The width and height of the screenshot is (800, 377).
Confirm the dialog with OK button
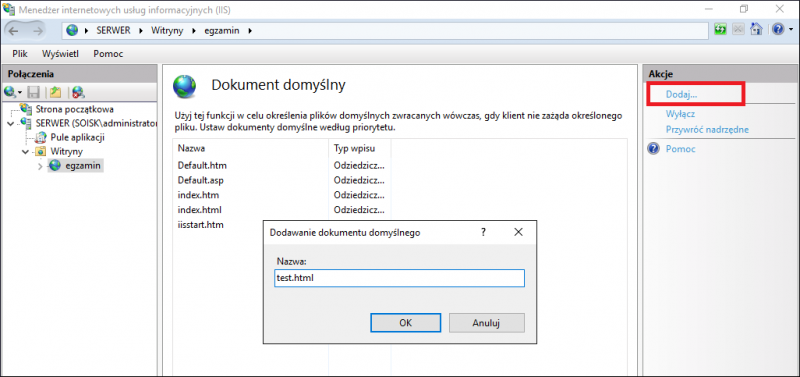click(x=406, y=322)
